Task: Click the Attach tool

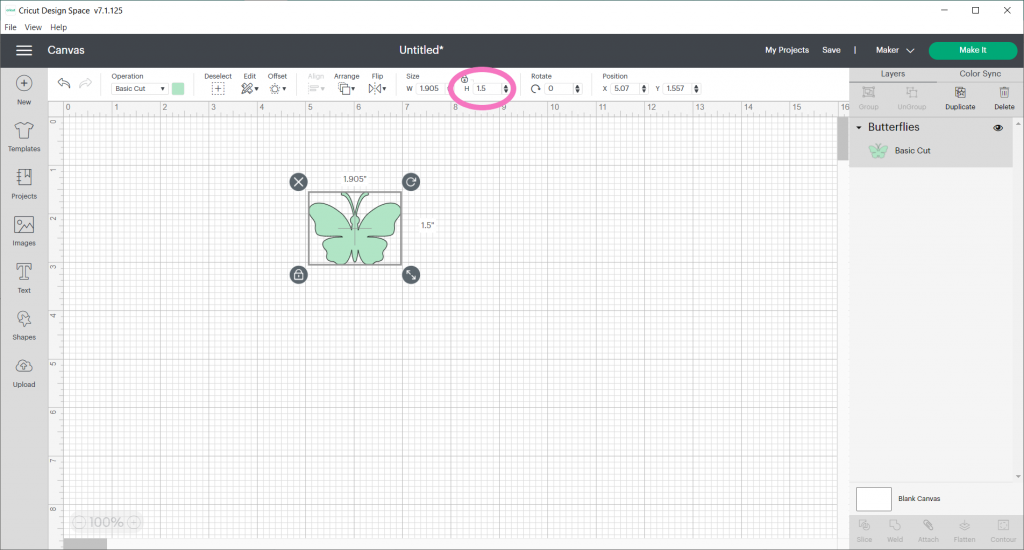Action: click(928, 530)
